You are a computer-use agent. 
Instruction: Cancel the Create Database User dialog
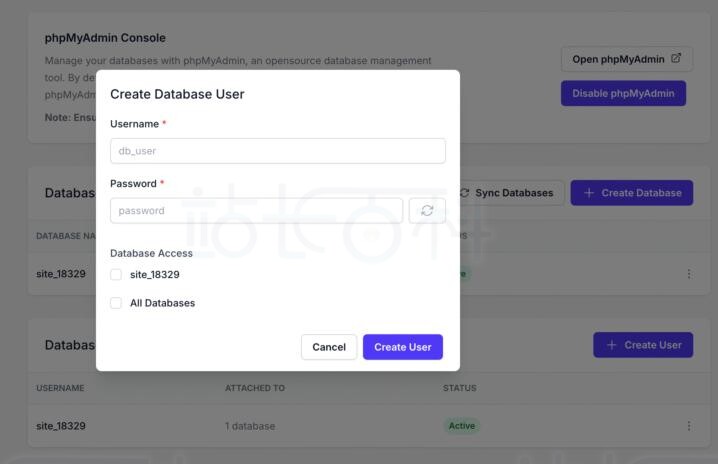(328, 347)
